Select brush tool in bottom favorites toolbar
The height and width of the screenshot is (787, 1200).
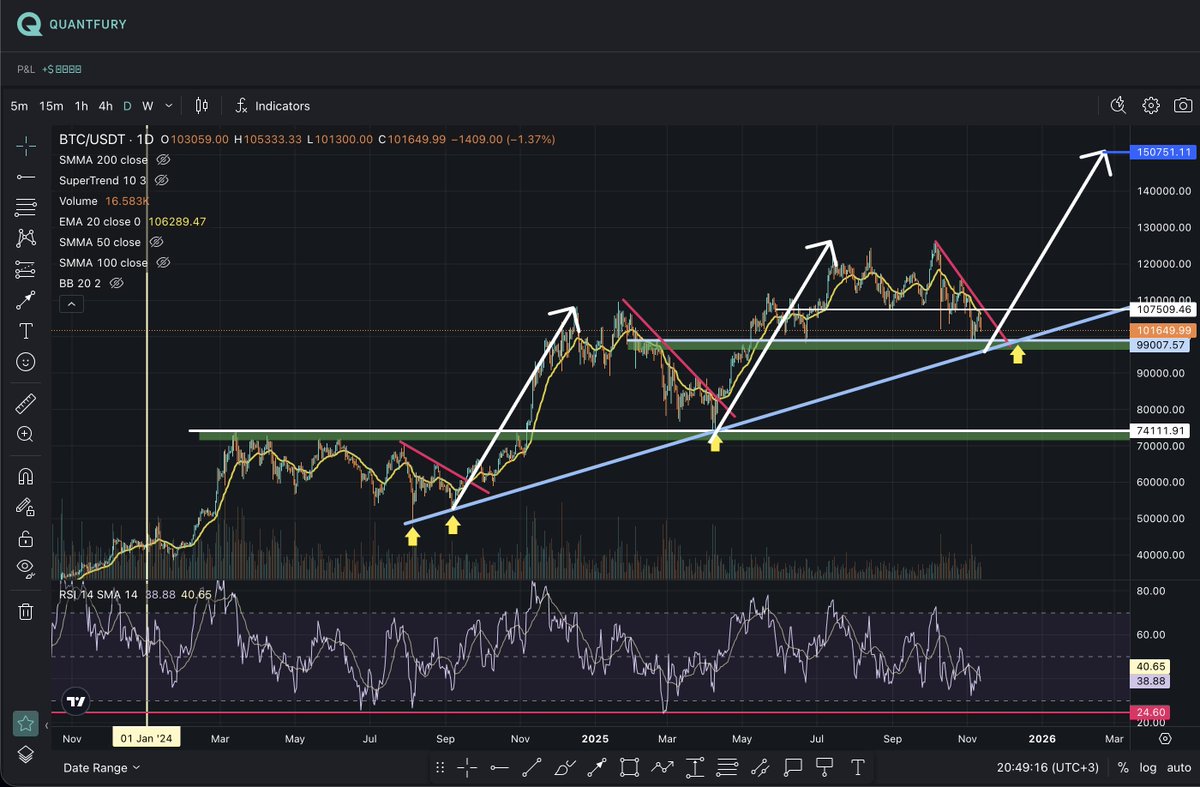(x=564, y=767)
